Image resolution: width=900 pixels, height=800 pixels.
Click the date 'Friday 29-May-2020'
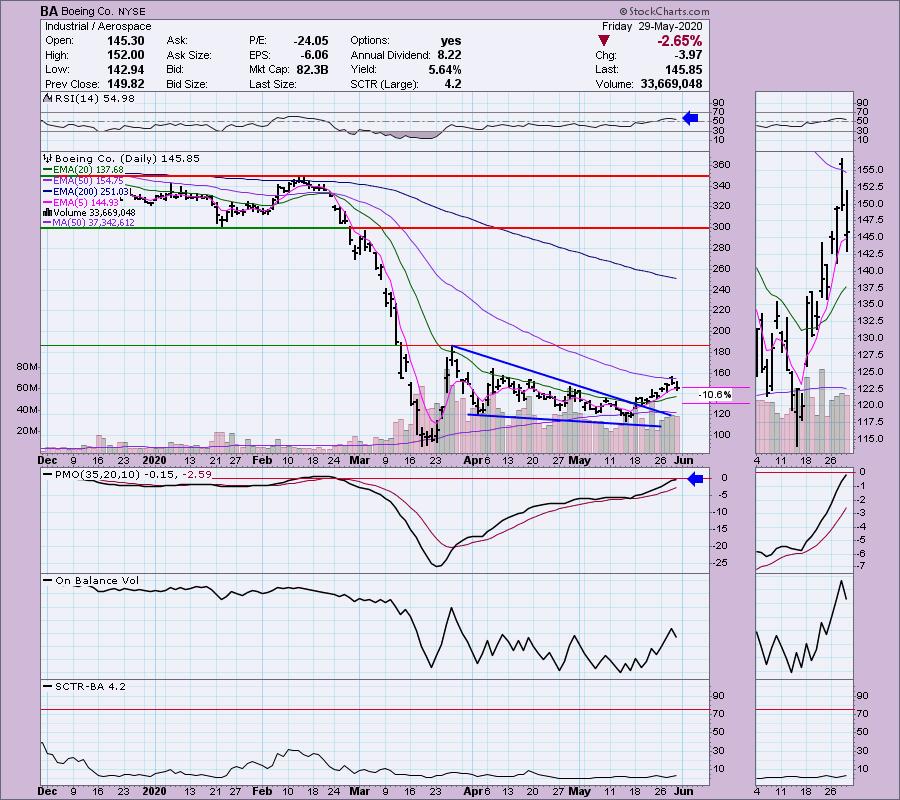click(x=652, y=26)
